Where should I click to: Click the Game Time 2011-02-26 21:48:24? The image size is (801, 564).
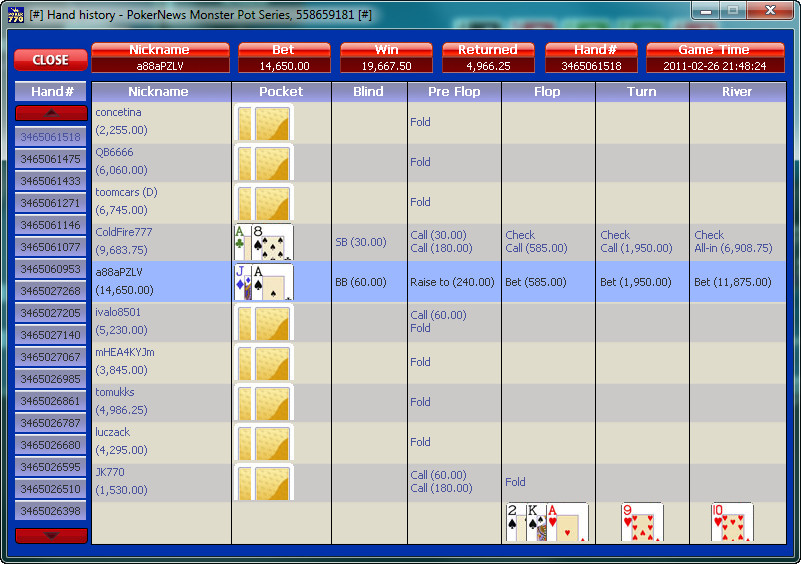pos(715,66)
